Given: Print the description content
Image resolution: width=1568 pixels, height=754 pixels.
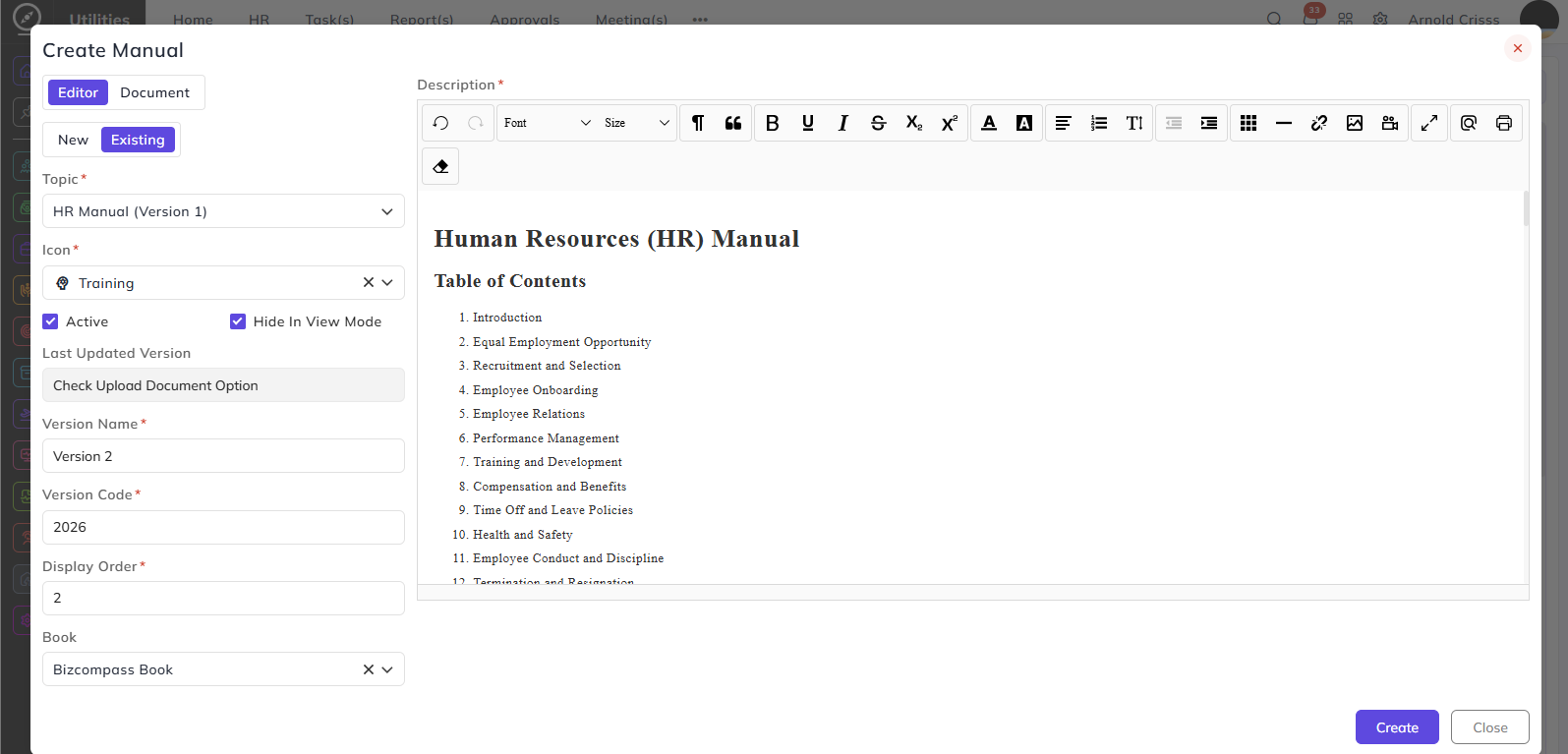Looking at the screenshot, I should pyautogui.click(x=1504, y=123).
